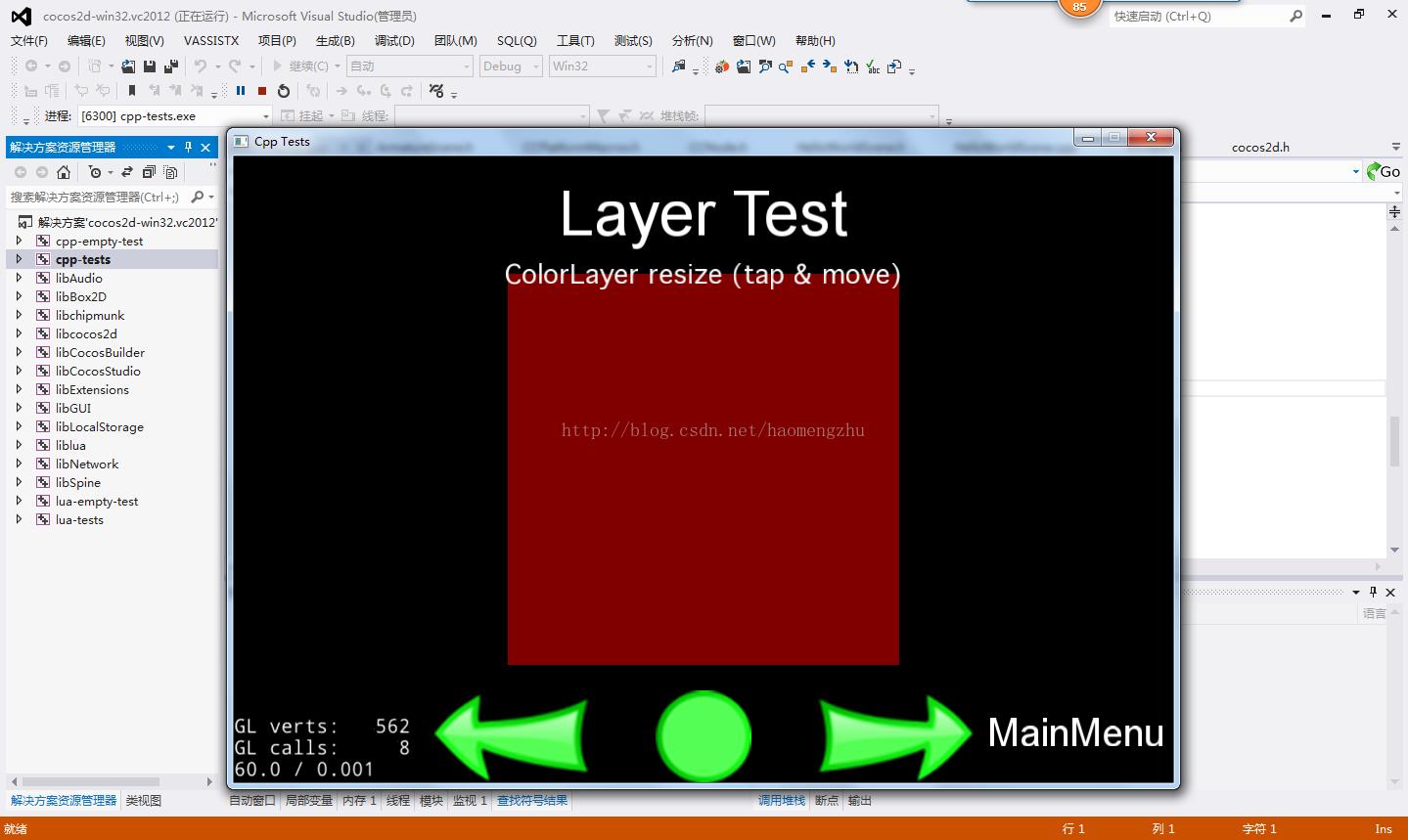Open the 文件(F) menu

(29, 40)
